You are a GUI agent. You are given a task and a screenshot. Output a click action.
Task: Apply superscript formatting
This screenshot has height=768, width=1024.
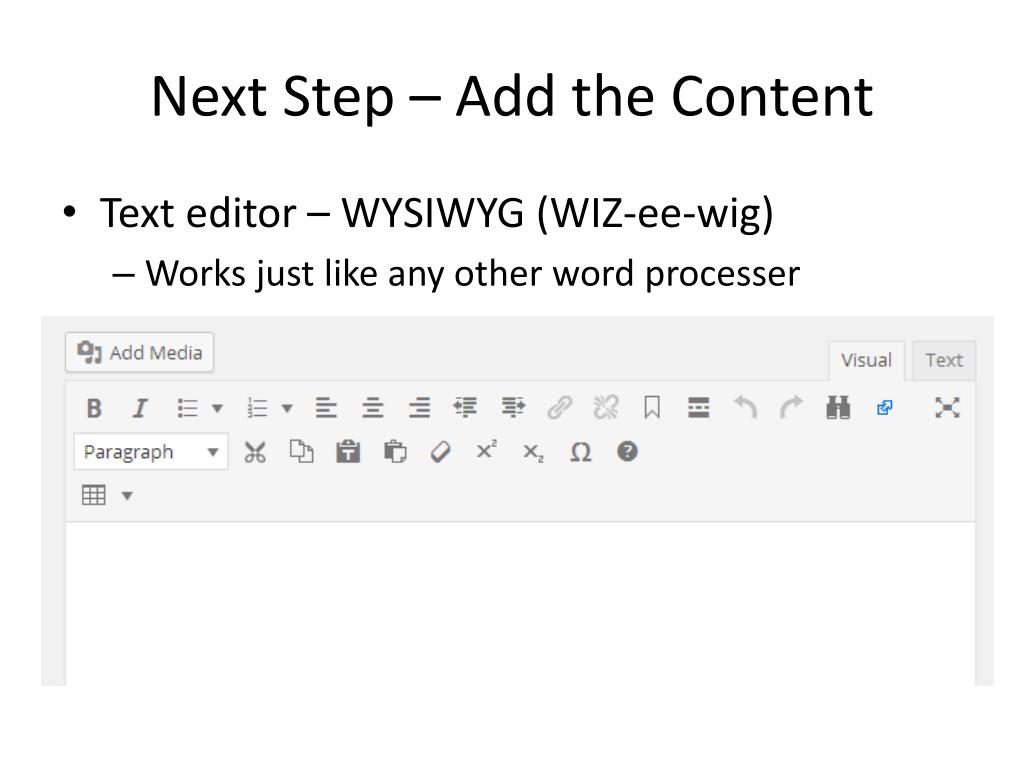pos(487,450)
